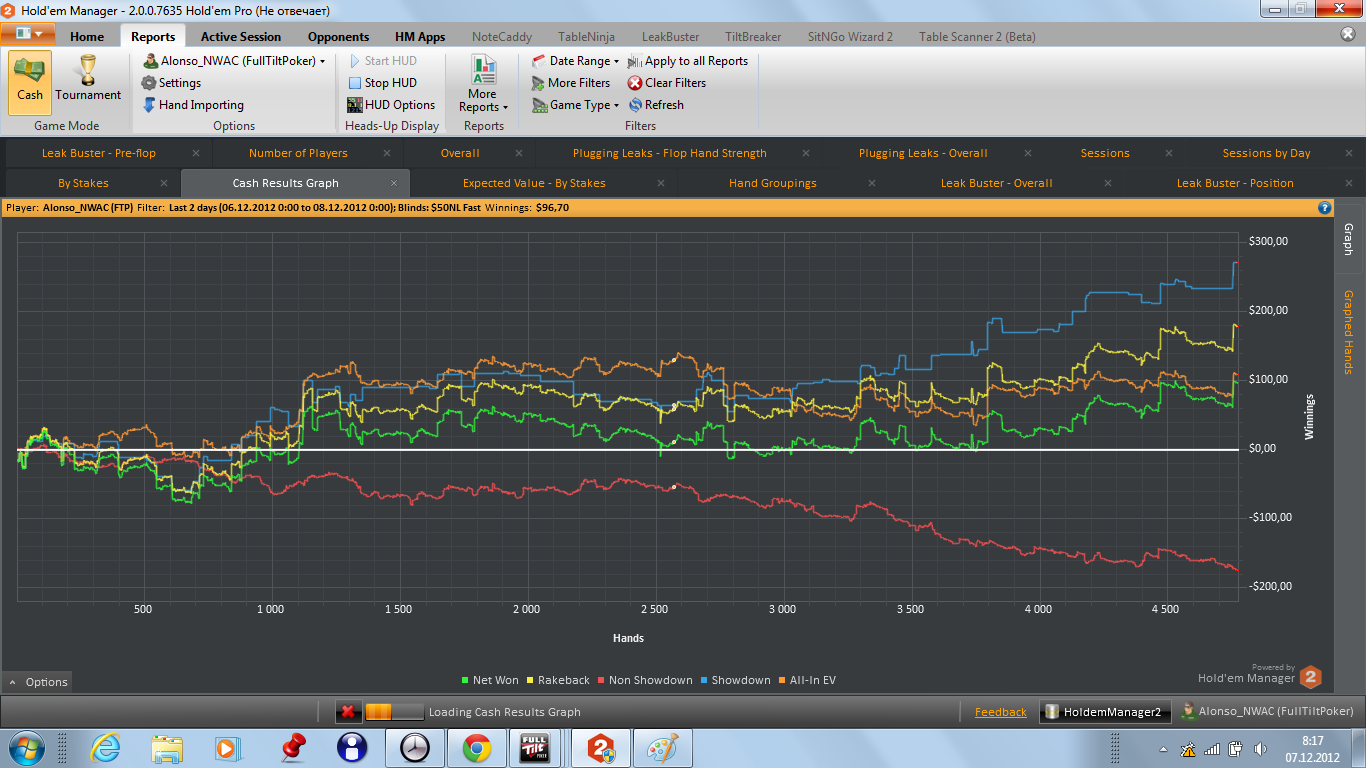Open Chrome from the taskbar
This screenshot has width=1366, height=768.
(x=476, y=748)
